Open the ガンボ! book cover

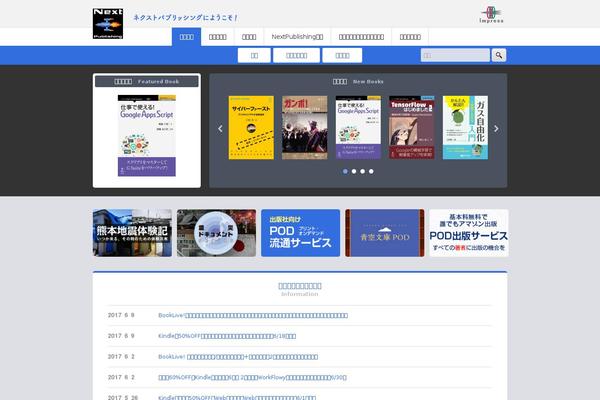305,127
